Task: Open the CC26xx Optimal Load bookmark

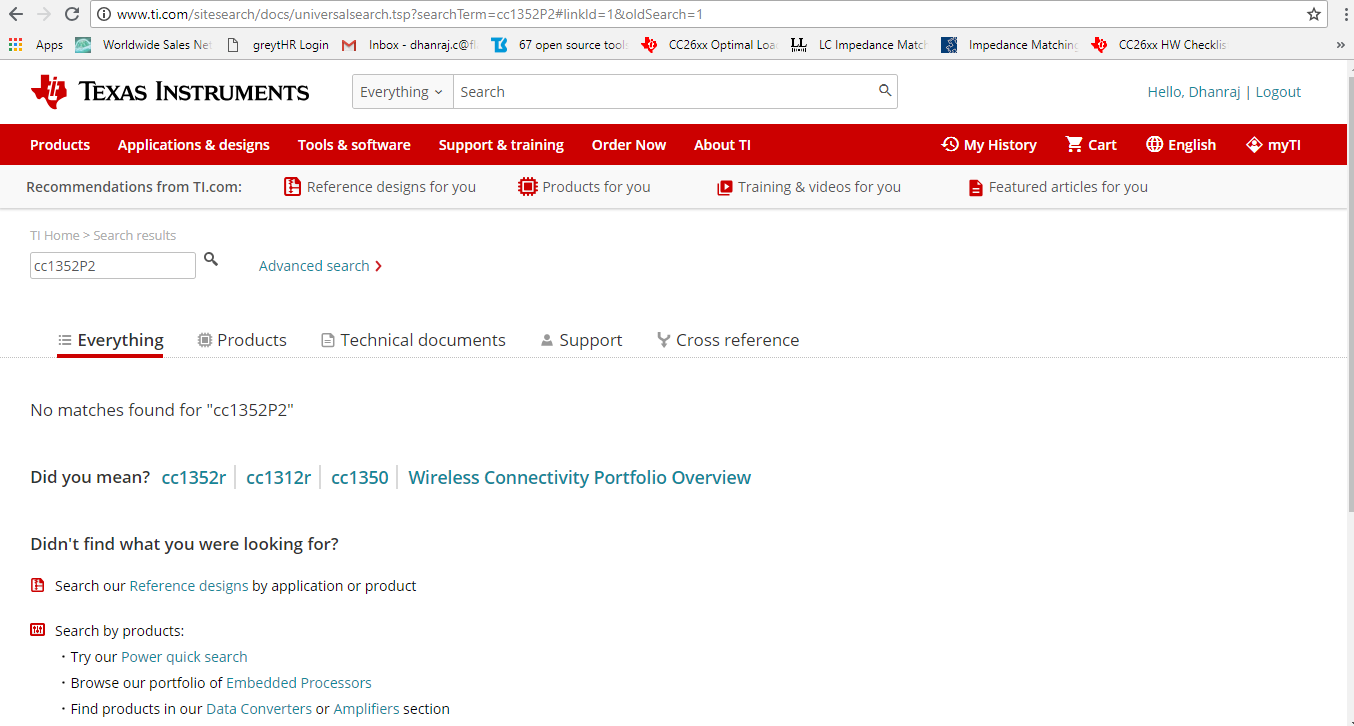Action: coord(709,45)
